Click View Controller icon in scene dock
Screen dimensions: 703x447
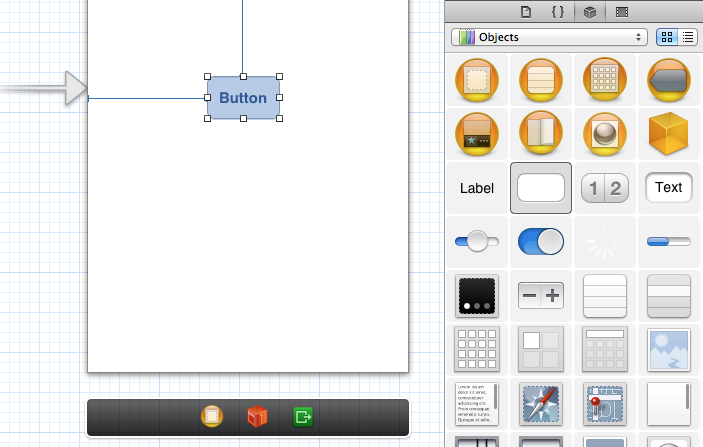point(212,416)
